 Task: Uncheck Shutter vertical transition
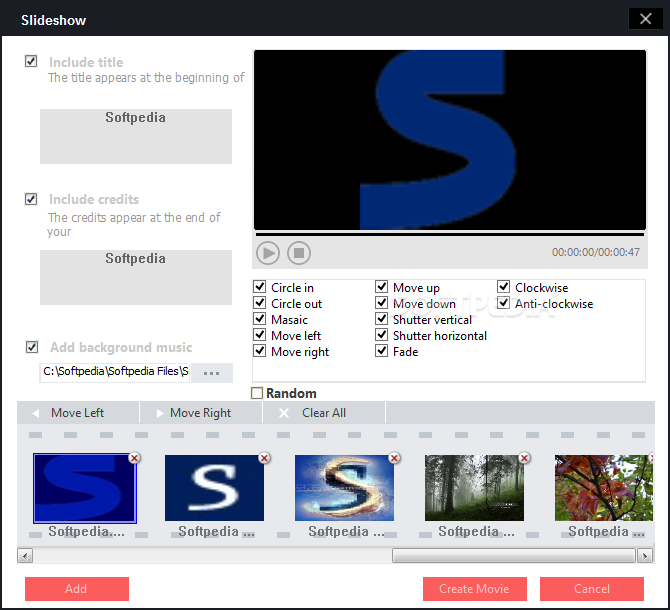click(381, 319)
